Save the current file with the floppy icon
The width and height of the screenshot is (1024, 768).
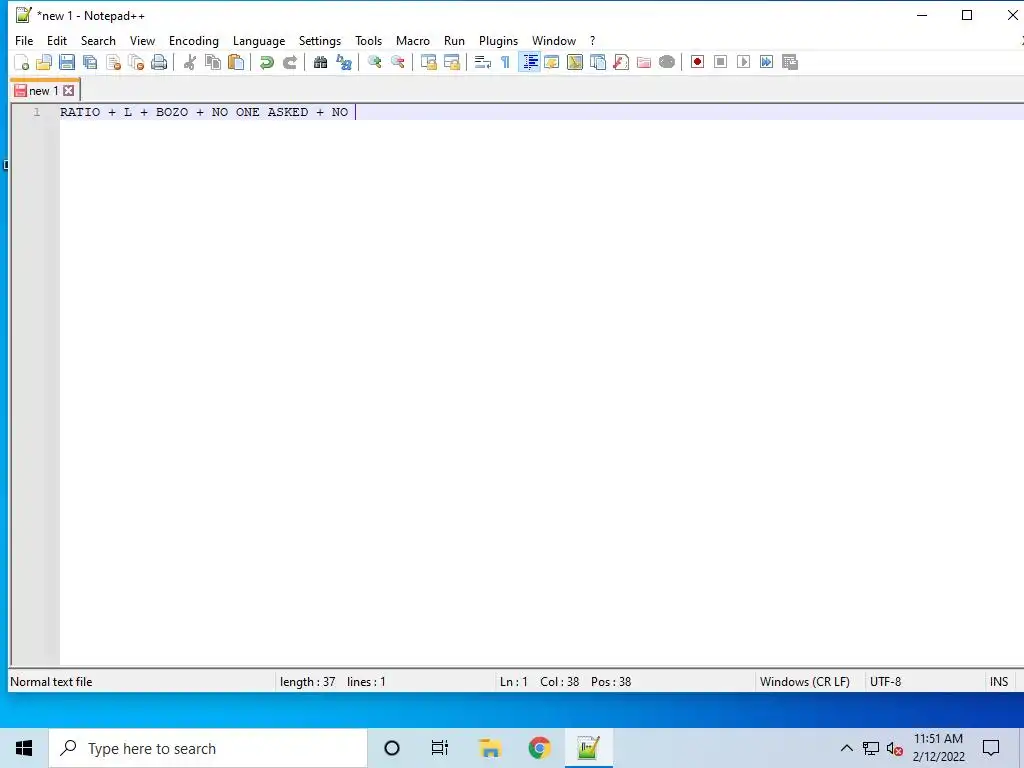[x=67, y=62]
